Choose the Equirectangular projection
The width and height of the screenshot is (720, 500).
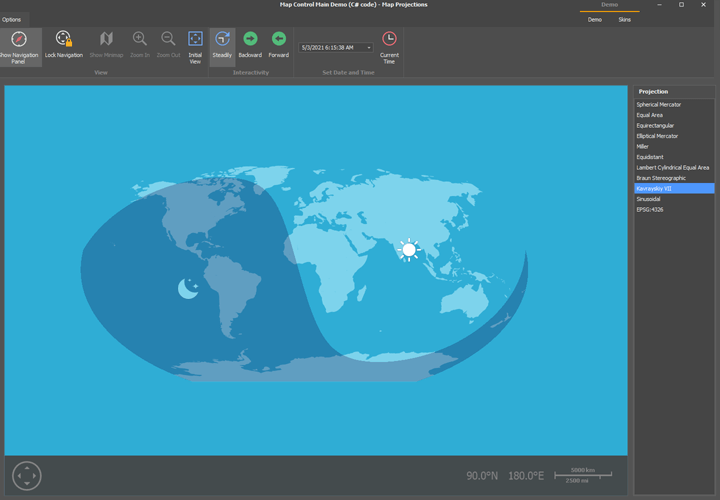[x=655, y=125]
